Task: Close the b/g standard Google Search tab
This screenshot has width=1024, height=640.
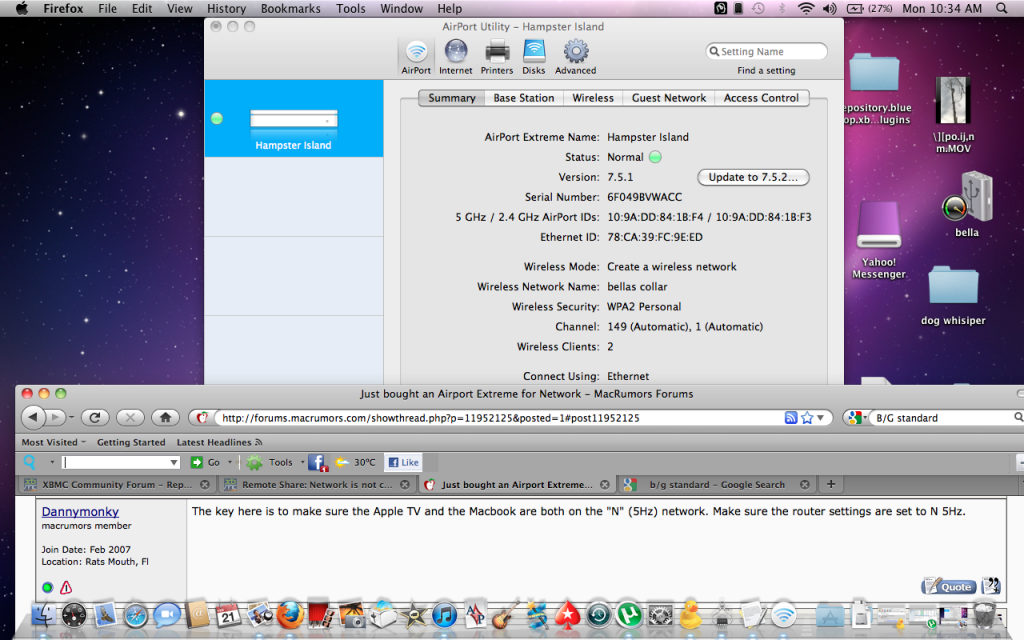Action: coord(805,485)
